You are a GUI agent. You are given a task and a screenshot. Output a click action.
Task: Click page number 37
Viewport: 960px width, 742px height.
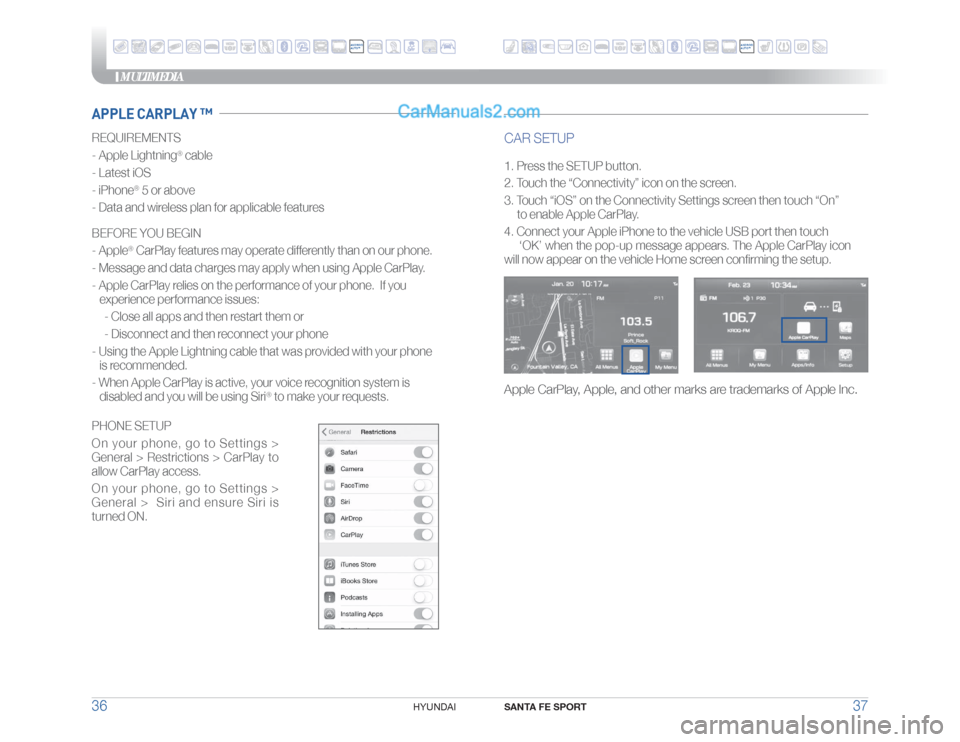tap(860, 706)
